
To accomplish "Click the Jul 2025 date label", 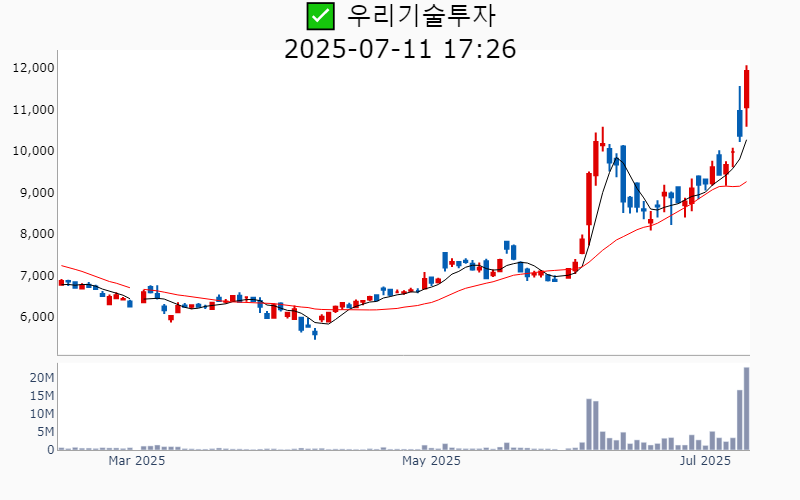I will (x=706, y=461).
